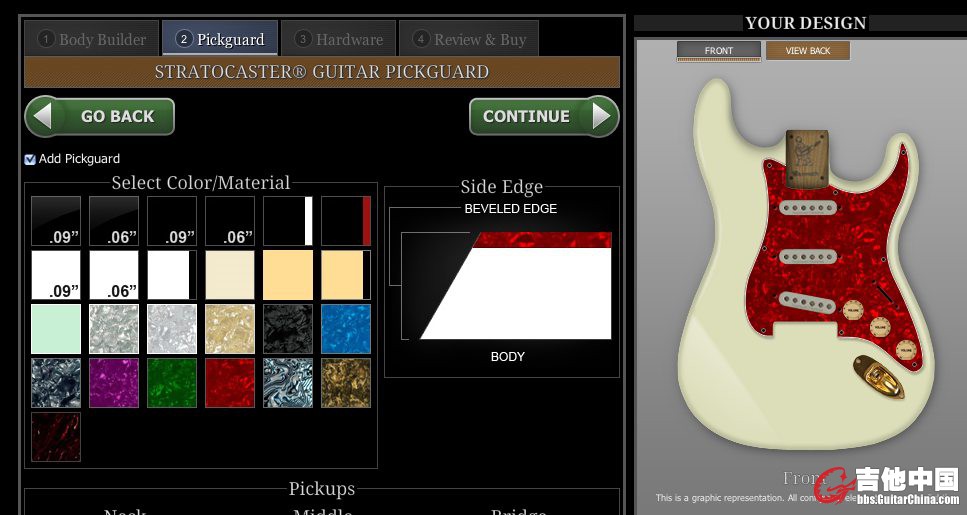Select the black swatch with white edge
This screenshot has height=515, width=967.
point(288,221)
